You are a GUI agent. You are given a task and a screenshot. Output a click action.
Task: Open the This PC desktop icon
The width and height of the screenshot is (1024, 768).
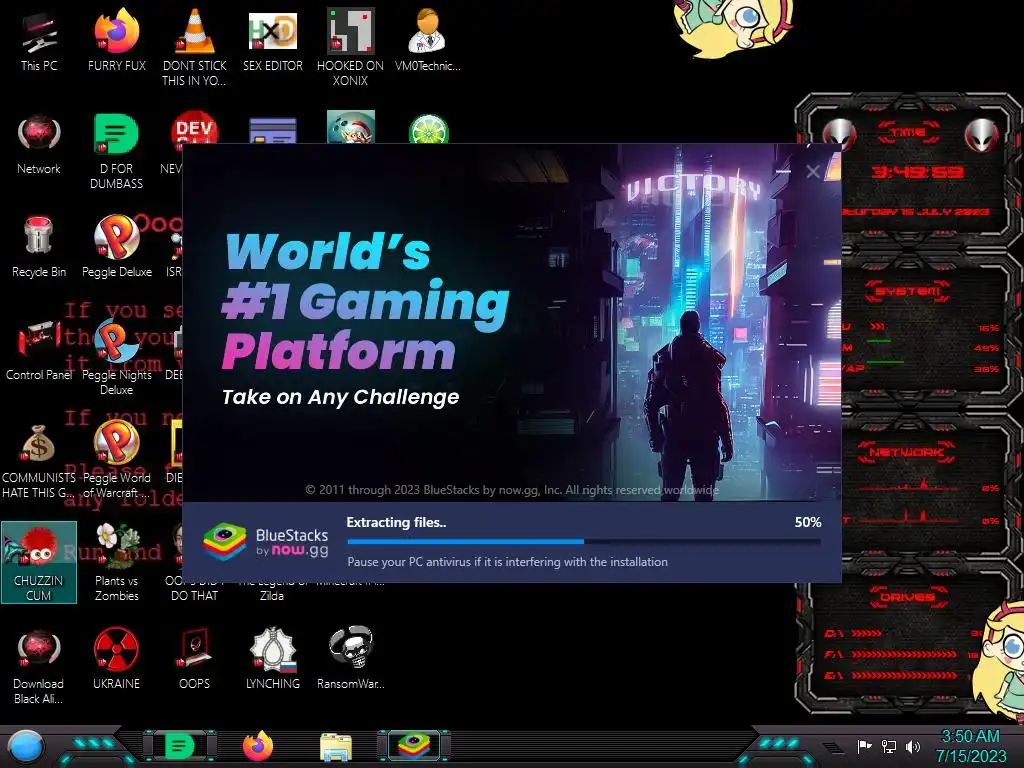(39, 41)
